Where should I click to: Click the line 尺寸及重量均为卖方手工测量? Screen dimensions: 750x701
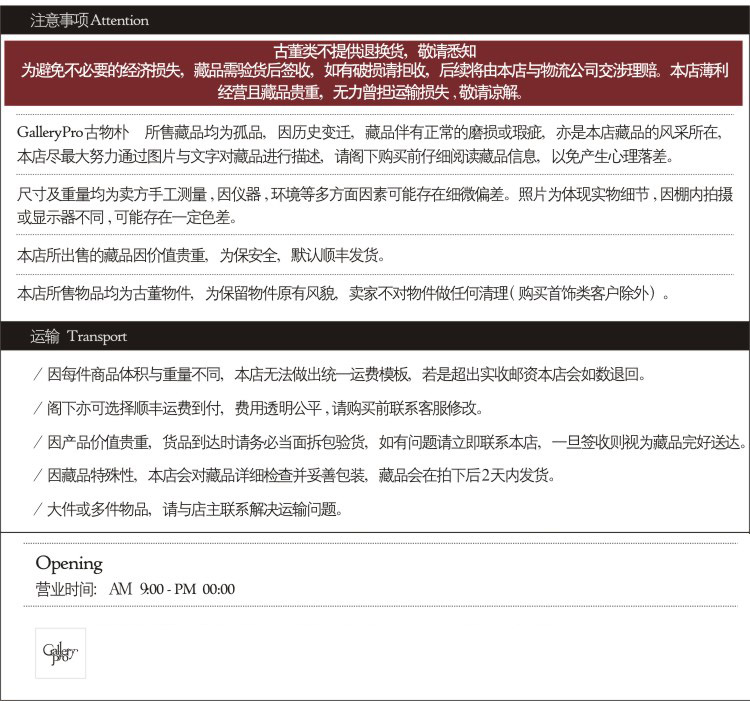pyautogui.click(x=375, y=194)
